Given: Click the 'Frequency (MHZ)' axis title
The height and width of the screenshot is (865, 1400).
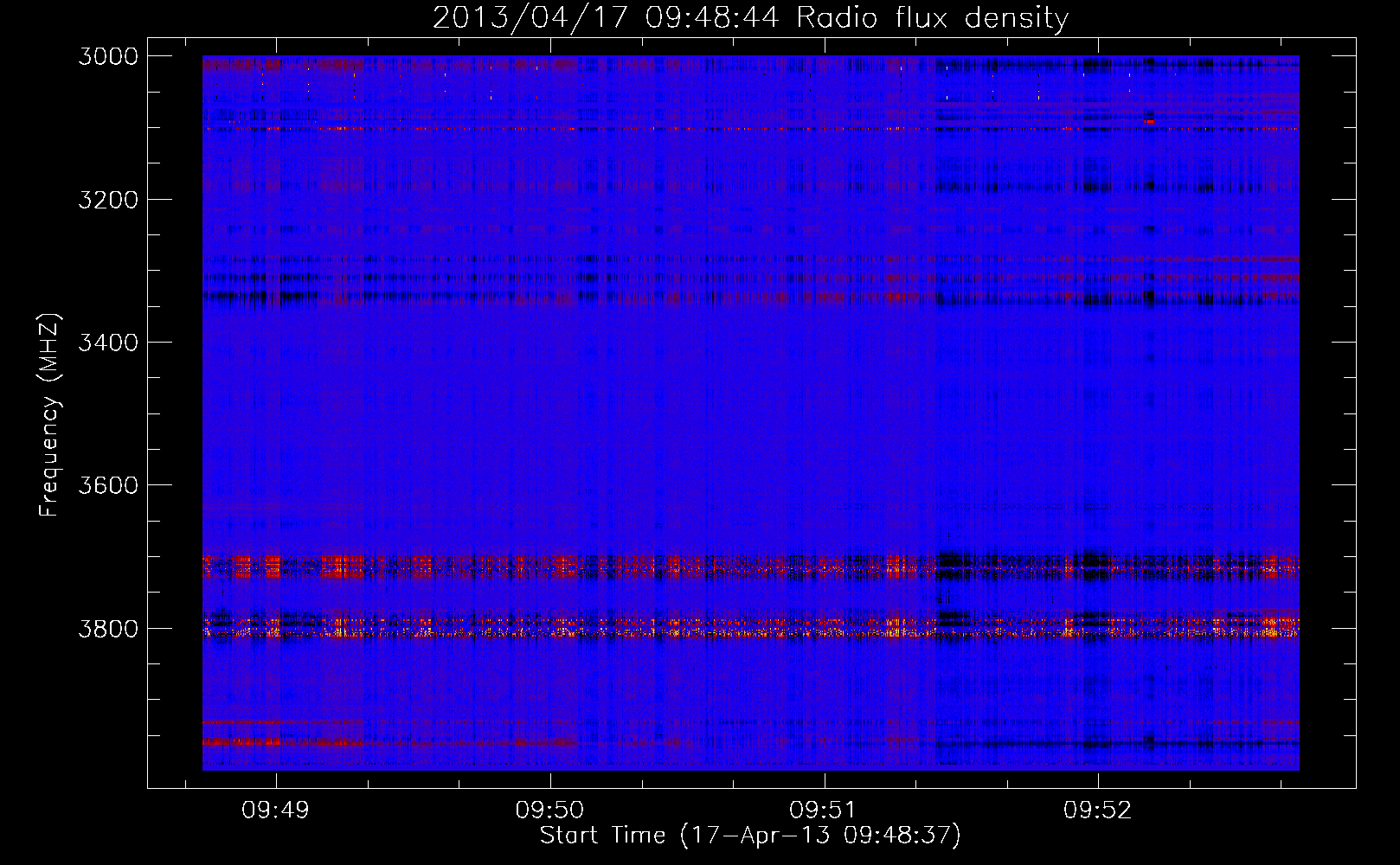Looking at the screenshot, I should coord(49,415).
